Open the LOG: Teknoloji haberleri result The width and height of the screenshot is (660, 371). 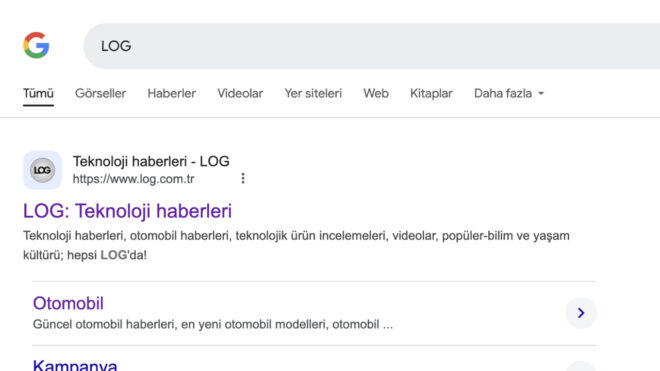(x=127, y=211)
